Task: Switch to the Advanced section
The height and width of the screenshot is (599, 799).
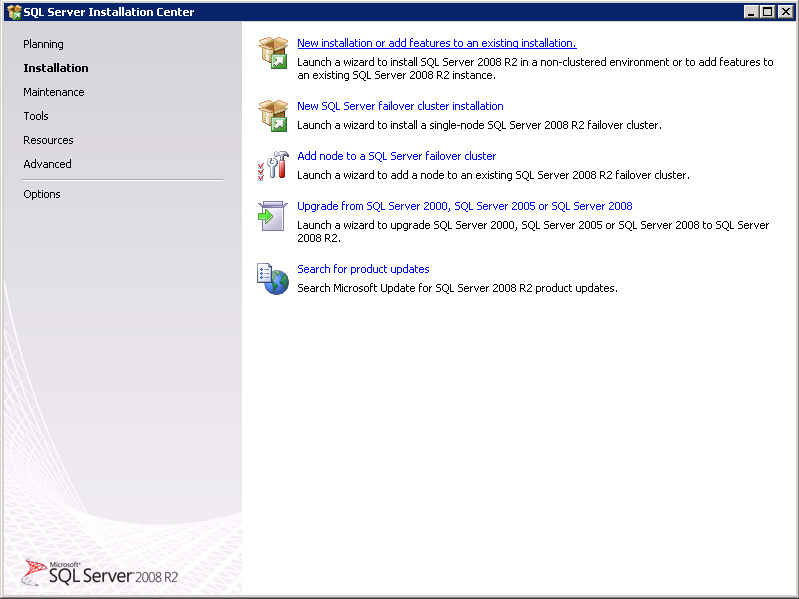Action: [x=47, y=164]
